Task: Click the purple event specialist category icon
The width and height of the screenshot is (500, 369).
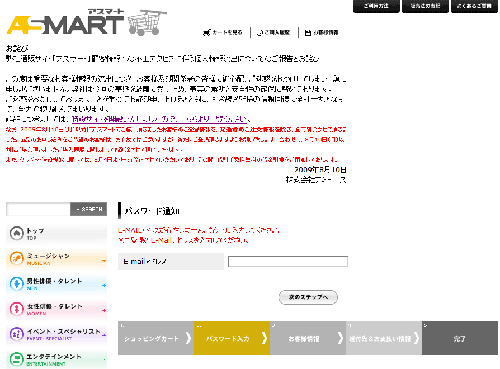Action: tap(16, 334)
